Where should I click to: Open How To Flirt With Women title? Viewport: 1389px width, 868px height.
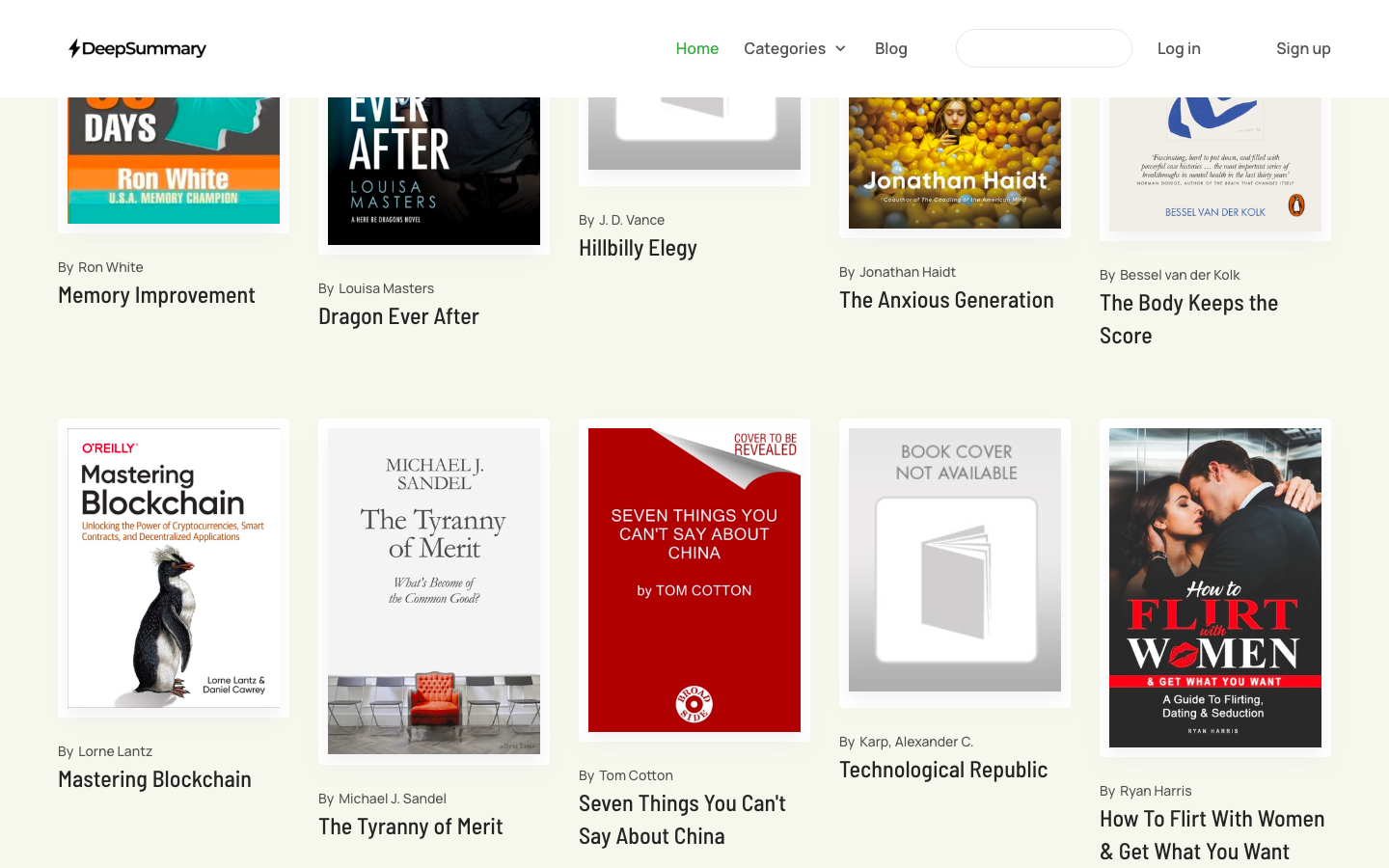tap(1212, 835)
